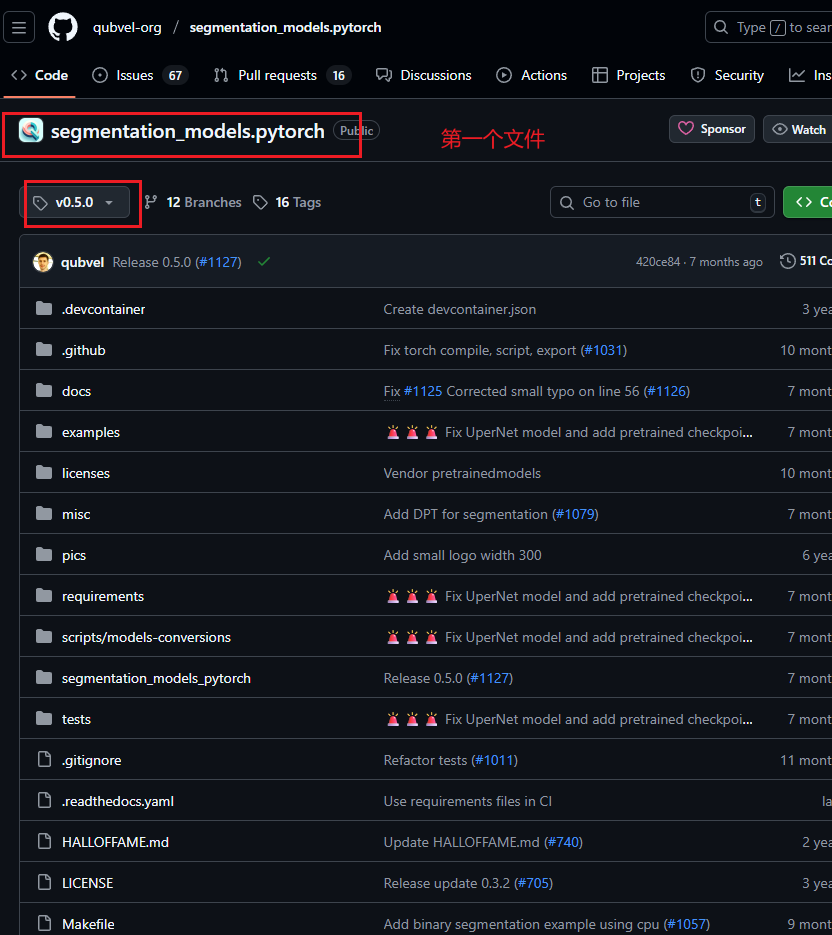This screenshot has height=935, width=832.
Task: Open the qubvel-org owner link
Action: [127, 27]
